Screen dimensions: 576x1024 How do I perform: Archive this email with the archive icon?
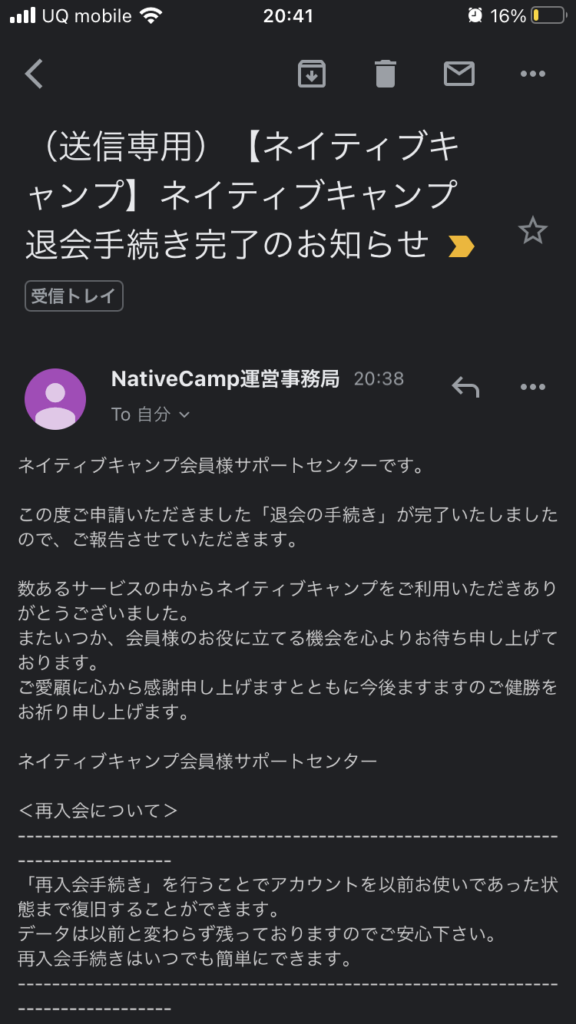312,73
